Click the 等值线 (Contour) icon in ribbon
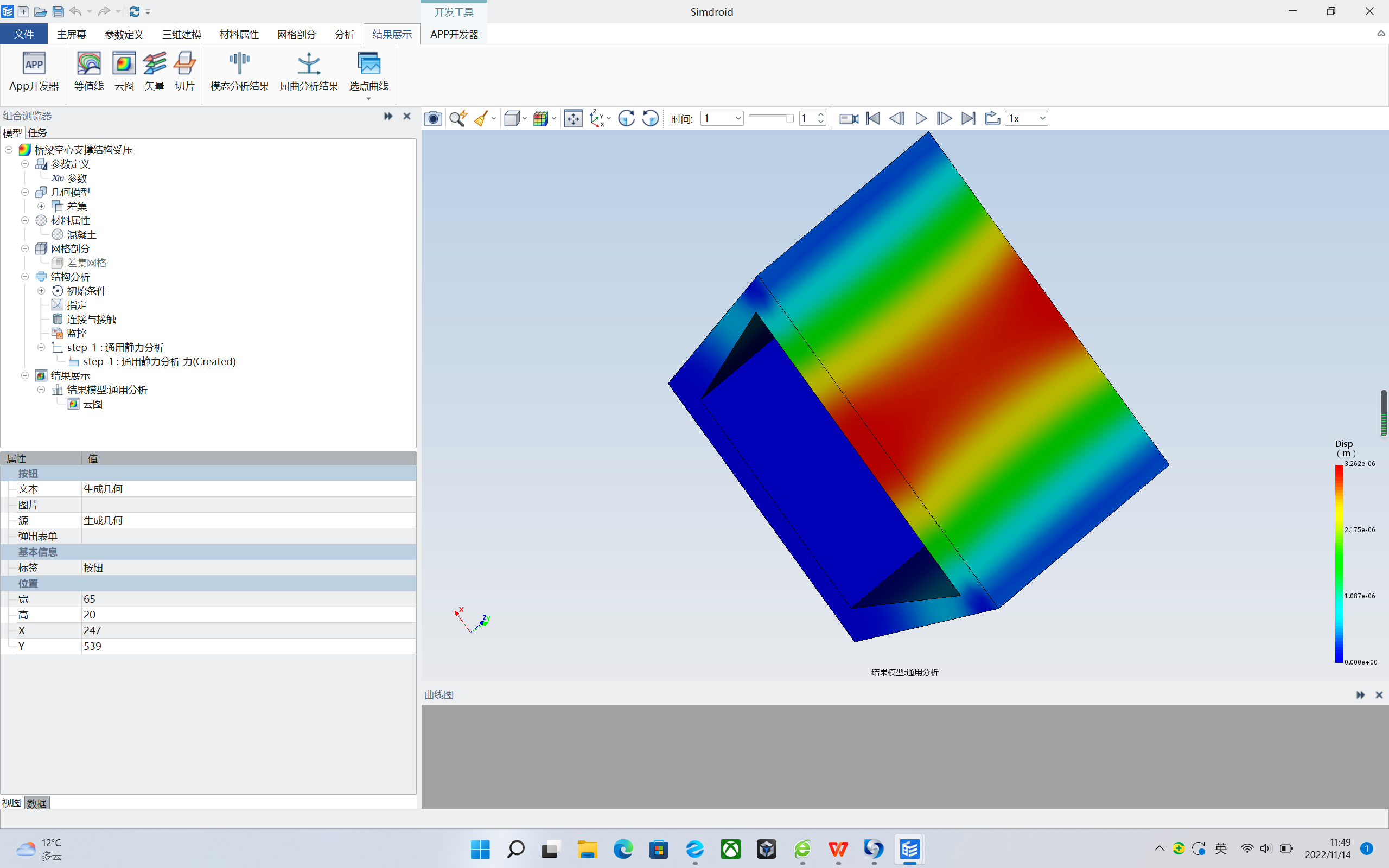This screenshot has width=1389, height=868. [x=89, y=69]
